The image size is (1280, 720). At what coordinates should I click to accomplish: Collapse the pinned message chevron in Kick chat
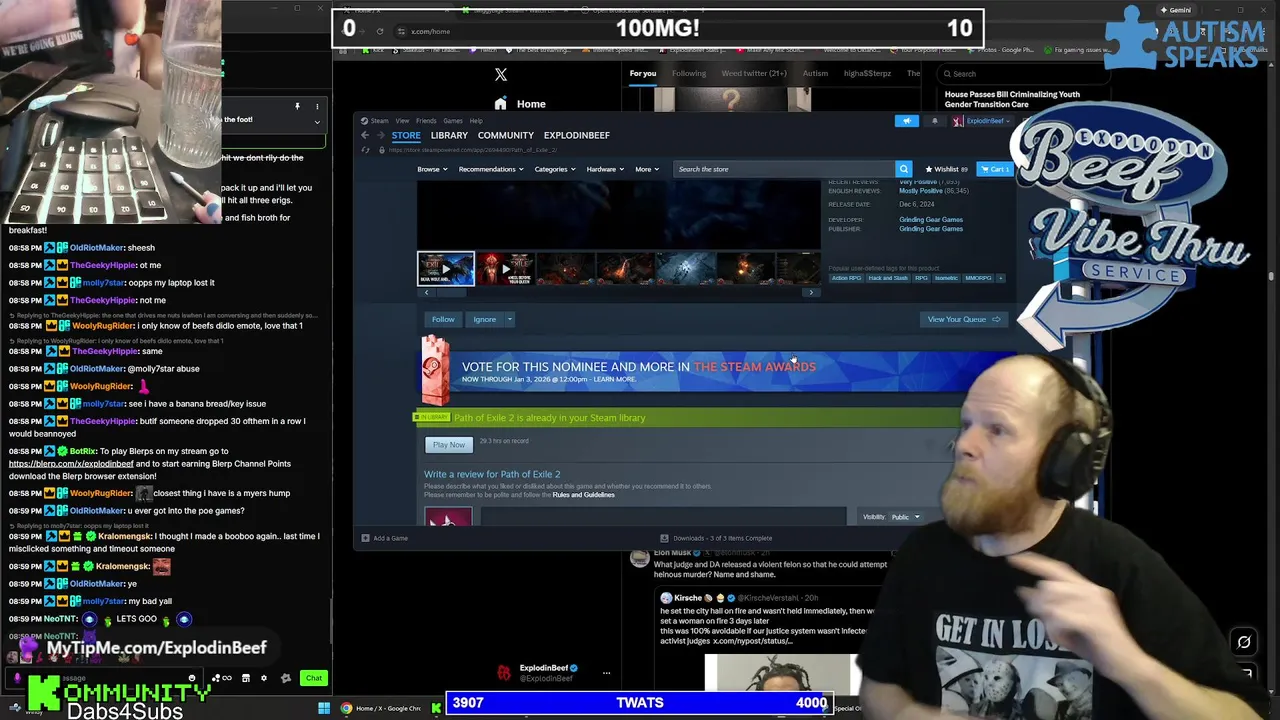[x=317, y=122]
